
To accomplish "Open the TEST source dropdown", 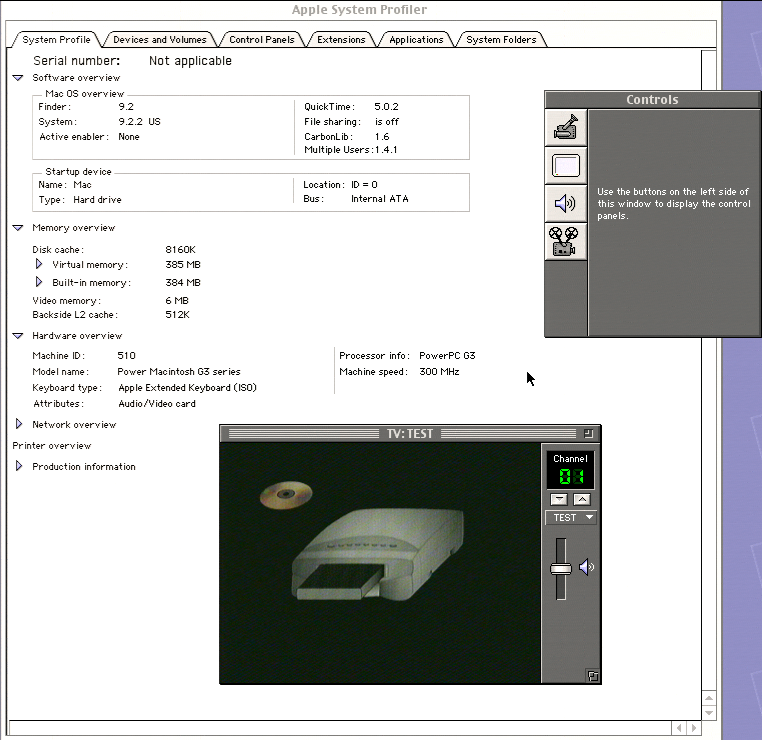I will [x=571, y=517].
